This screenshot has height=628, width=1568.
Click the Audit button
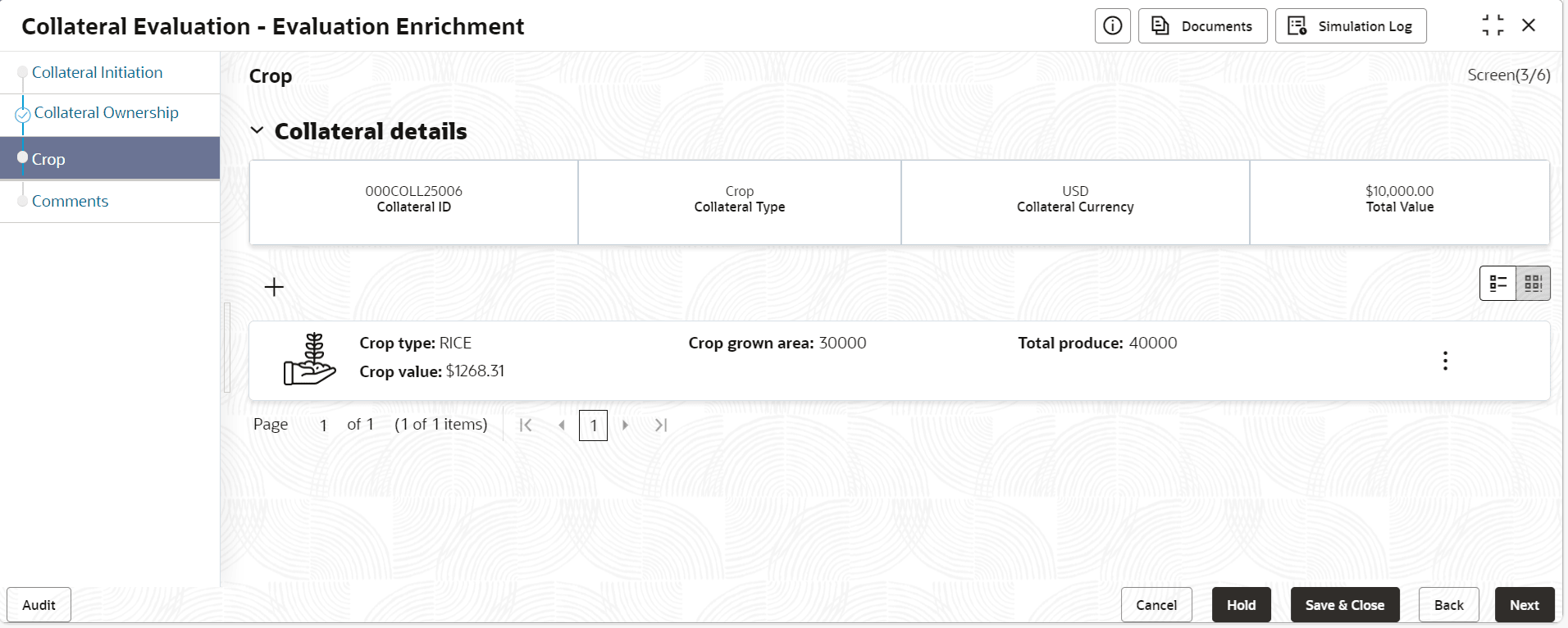click(39, 605)
